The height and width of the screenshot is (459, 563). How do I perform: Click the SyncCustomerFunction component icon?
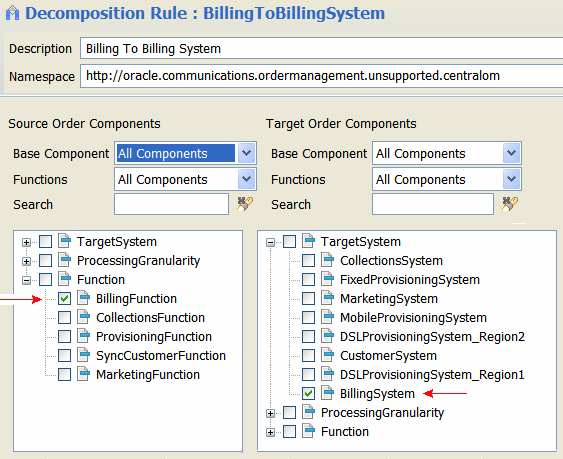(x=84, y=356)
